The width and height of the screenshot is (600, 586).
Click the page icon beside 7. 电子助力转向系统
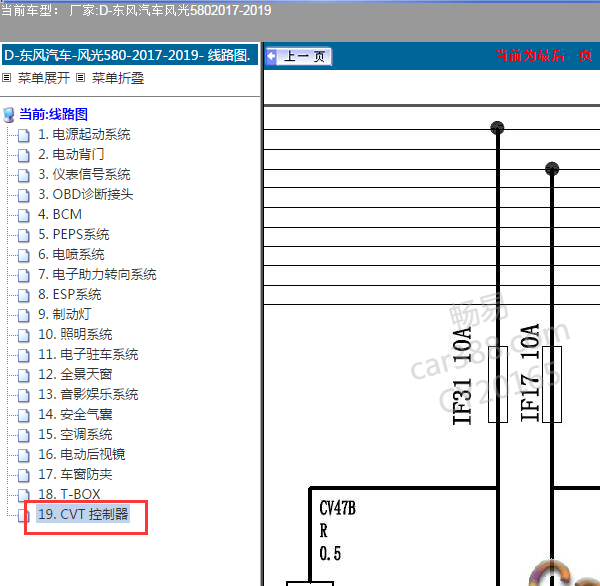coord(24,275)
